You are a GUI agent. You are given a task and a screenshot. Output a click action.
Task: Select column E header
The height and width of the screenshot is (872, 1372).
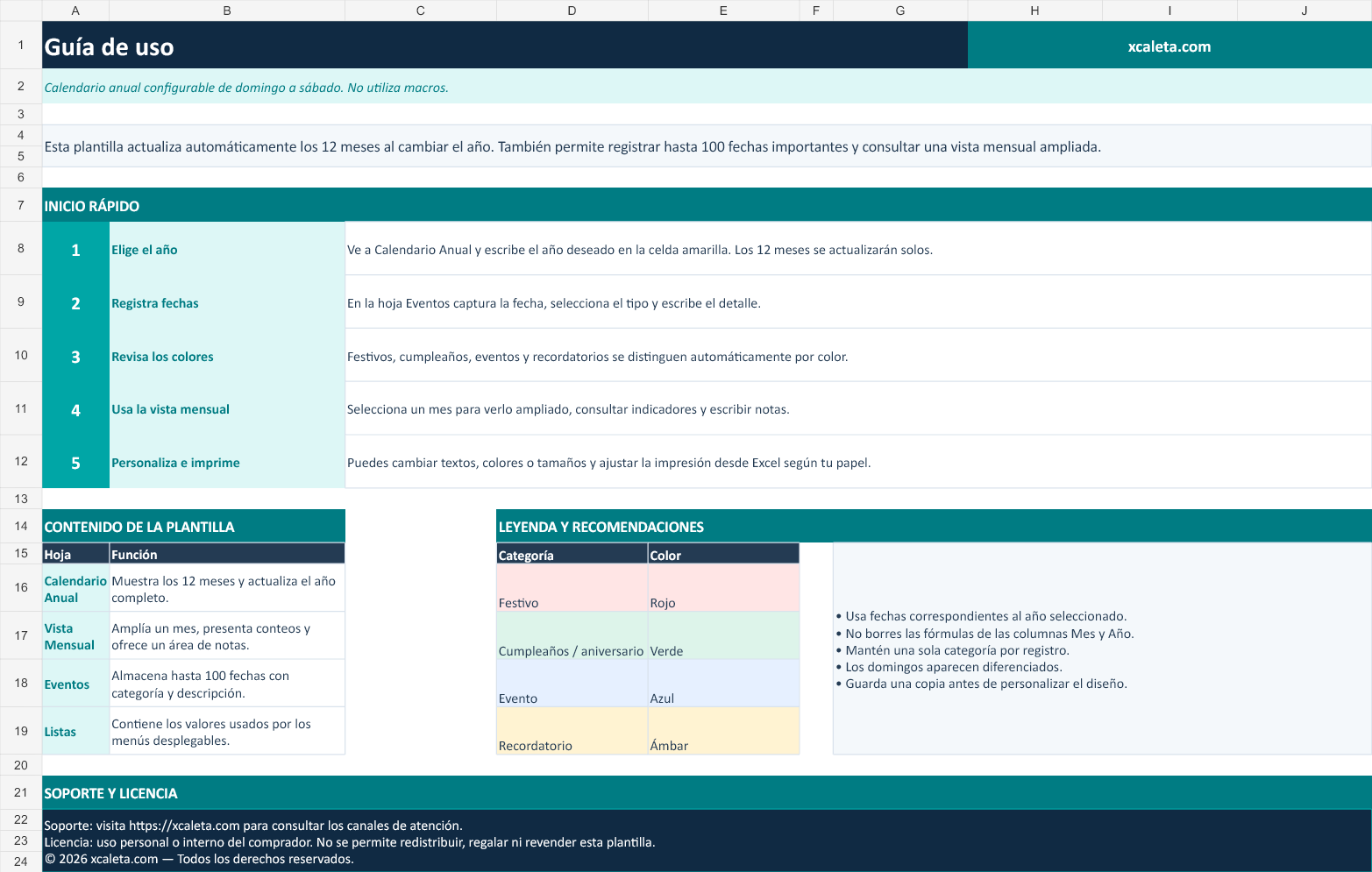[x=723, y=11]
